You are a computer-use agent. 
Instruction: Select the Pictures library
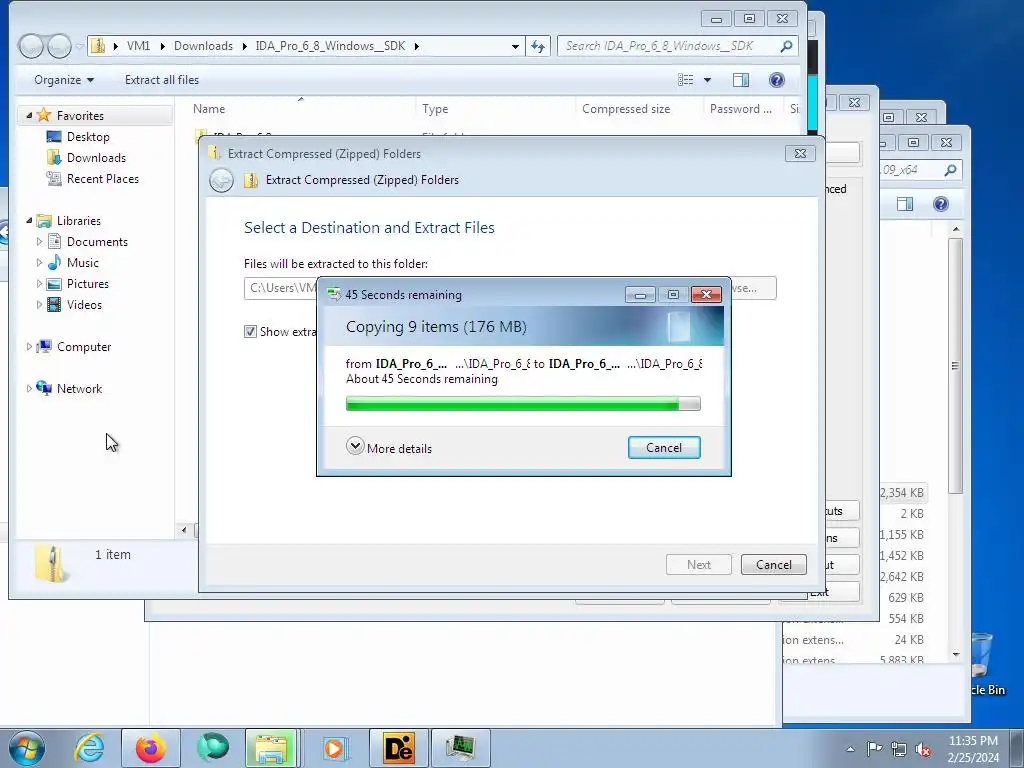click(x=88, y=283)
